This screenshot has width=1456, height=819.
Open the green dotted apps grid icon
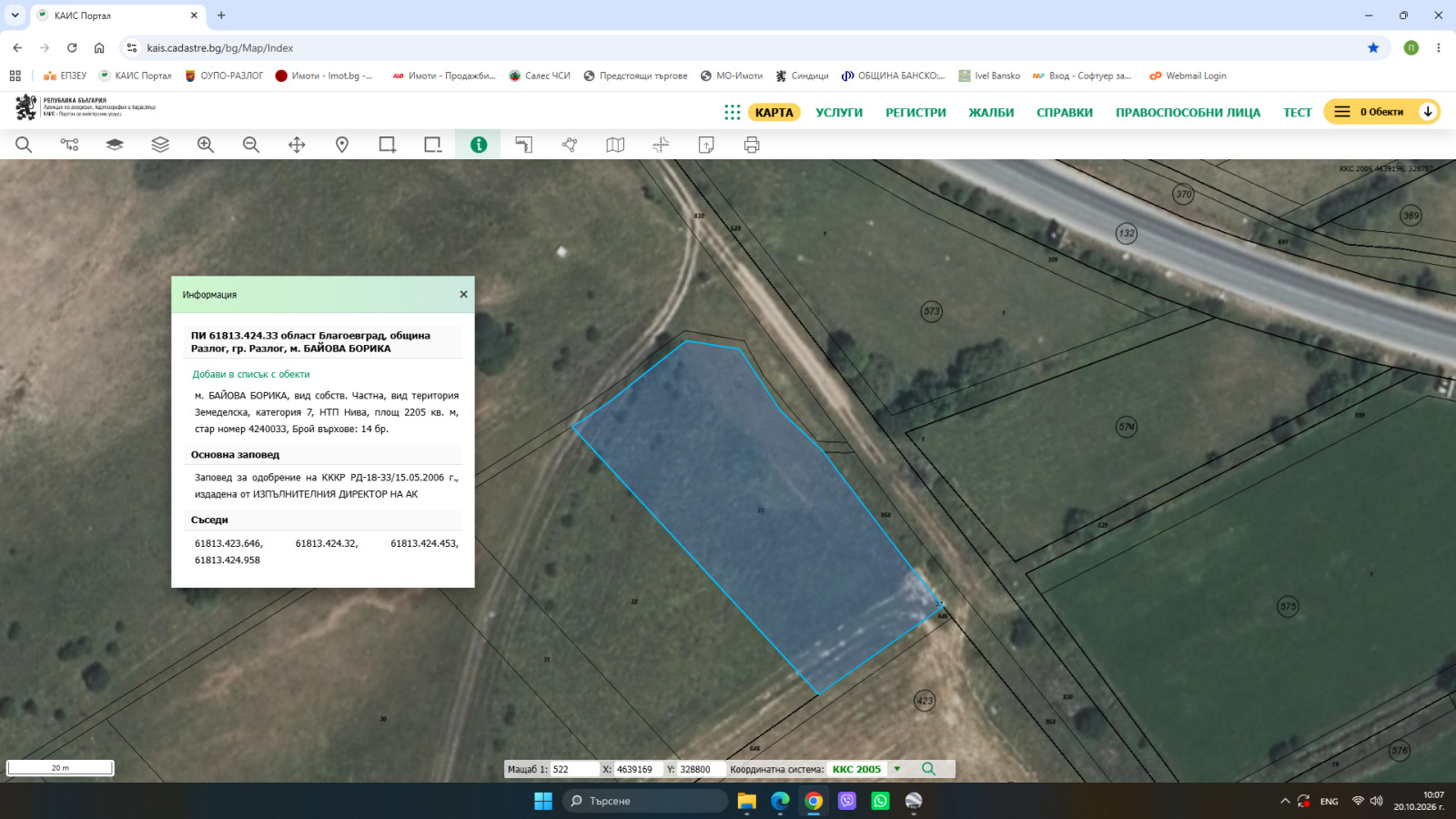(x=733, y=112)
